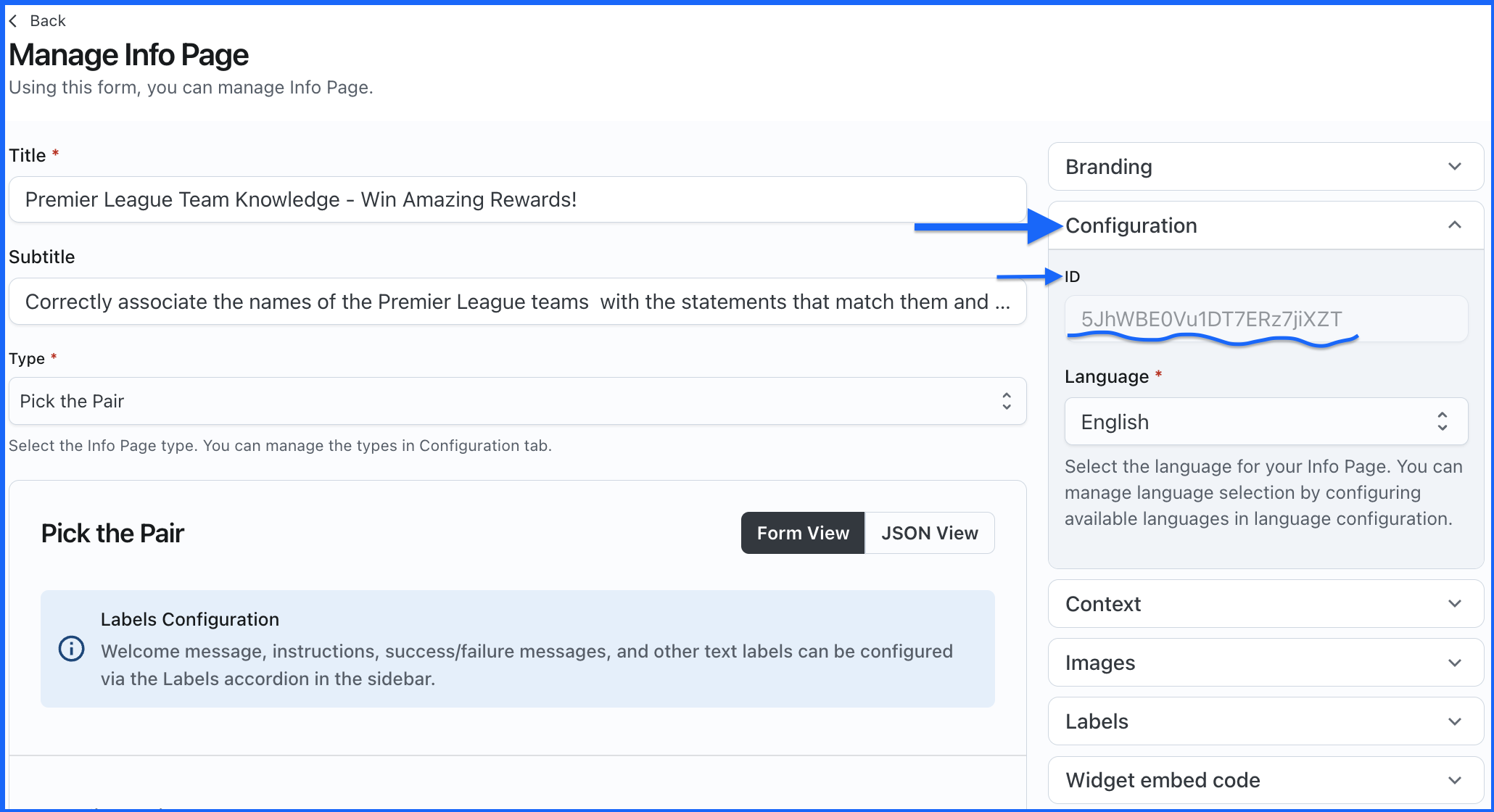Click the Back arrow icon
Viewport: 1494px width, 812px height.
pyautogui.click(x=13, y=21)
